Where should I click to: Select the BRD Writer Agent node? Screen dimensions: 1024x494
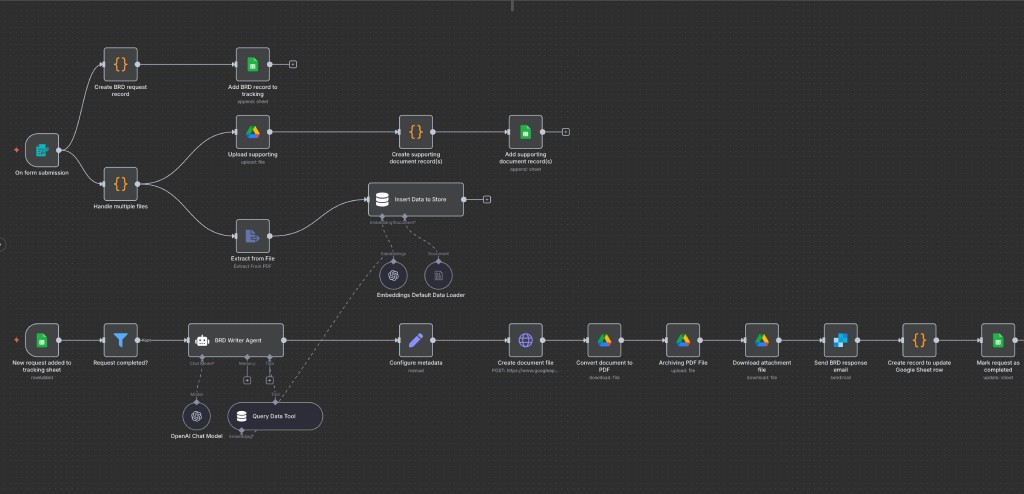coord(236,340)
